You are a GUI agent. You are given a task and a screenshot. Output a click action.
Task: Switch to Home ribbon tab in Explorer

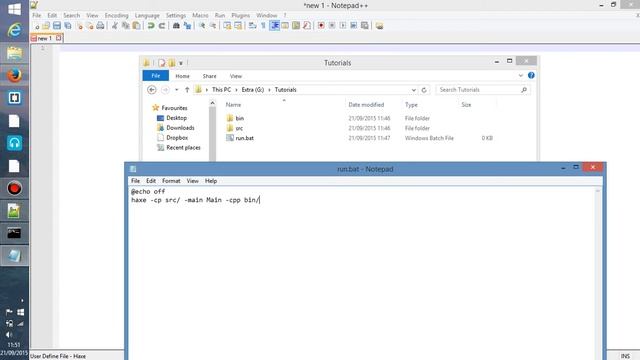coord(182,76)
